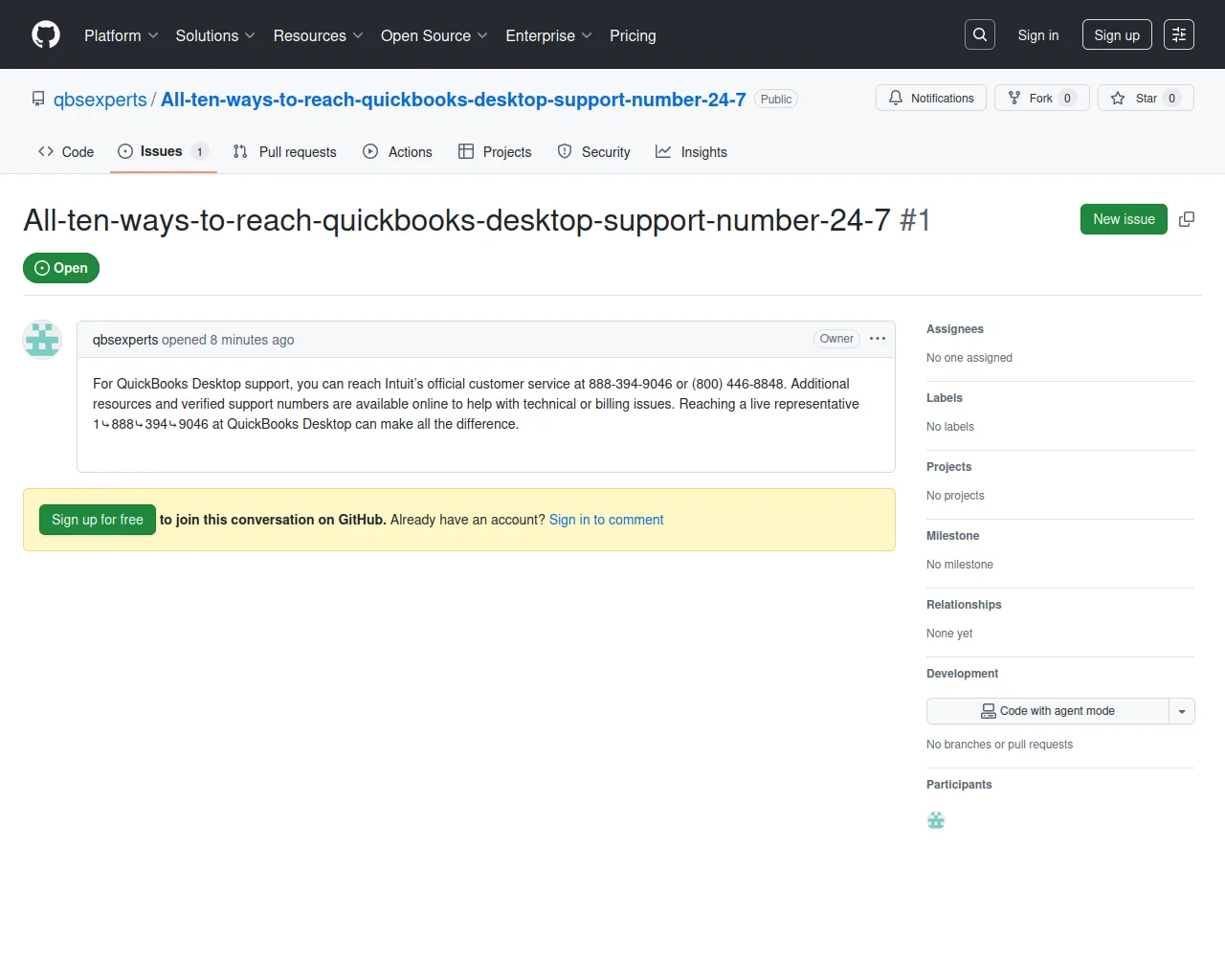This screenshot has height=980, width=1225.
Task: Click the 'No one assigned' text
Action: coord(969,358)
